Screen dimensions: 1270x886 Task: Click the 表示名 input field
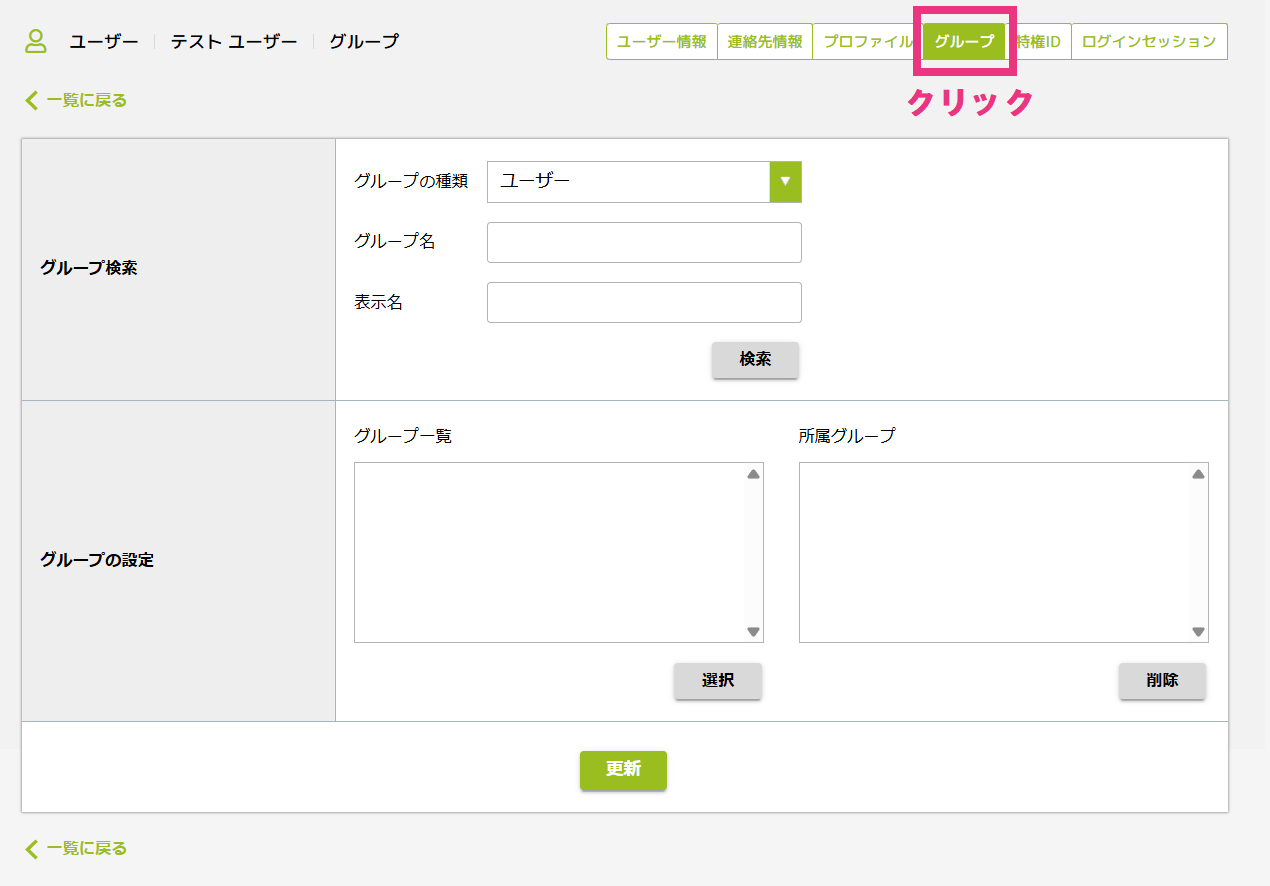pyautogui.click(x=644, y=302)
